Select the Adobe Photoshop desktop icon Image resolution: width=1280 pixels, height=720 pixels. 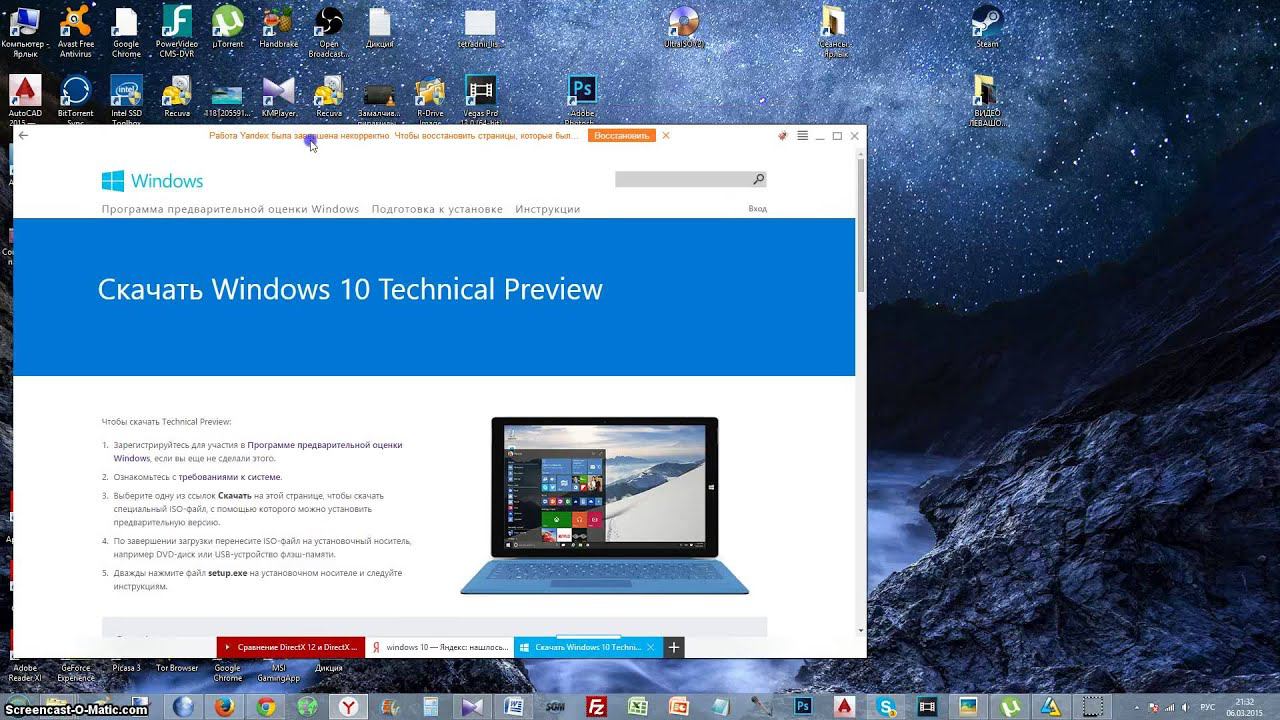582,98
